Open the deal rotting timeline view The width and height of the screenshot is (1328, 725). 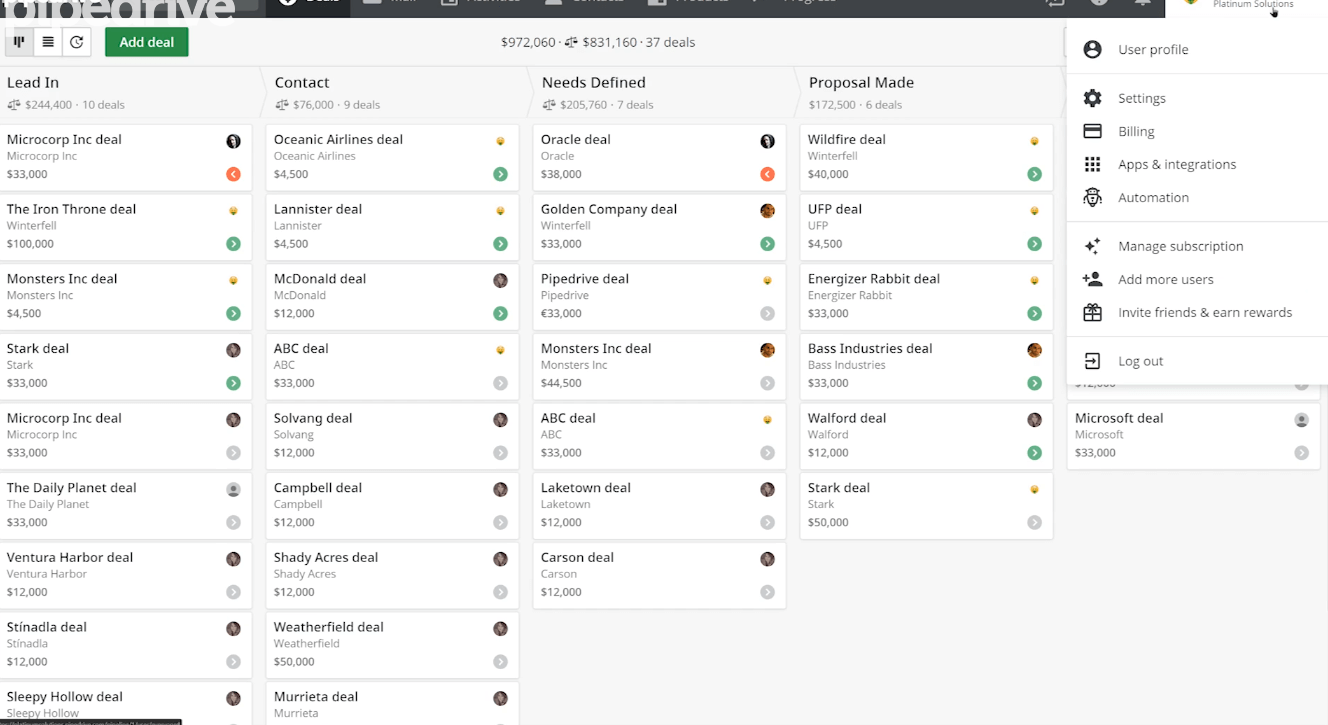pos(76,42)
